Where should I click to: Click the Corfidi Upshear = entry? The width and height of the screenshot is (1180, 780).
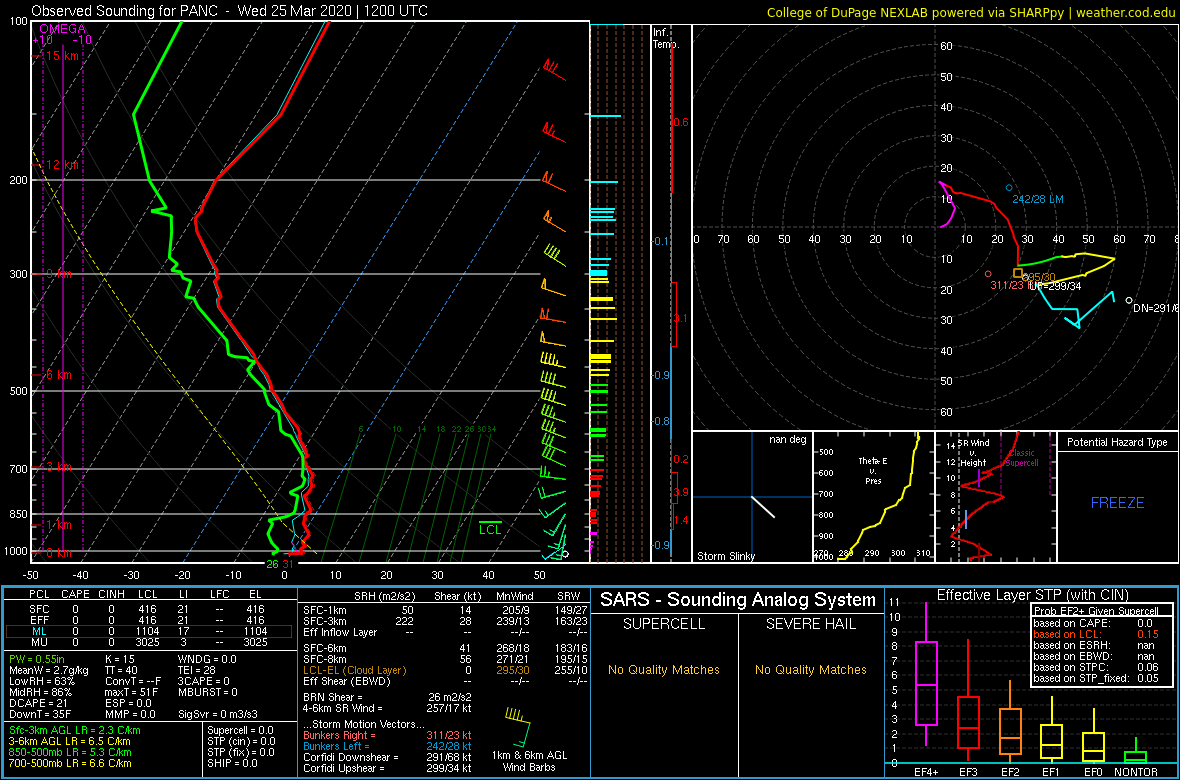(388, 768)
